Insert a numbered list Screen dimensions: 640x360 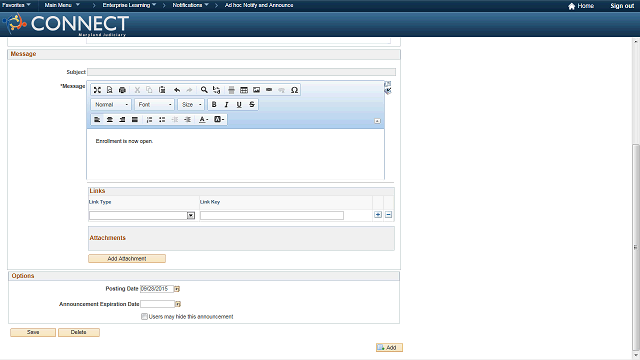pyautogui.click(x=149, y=120)
